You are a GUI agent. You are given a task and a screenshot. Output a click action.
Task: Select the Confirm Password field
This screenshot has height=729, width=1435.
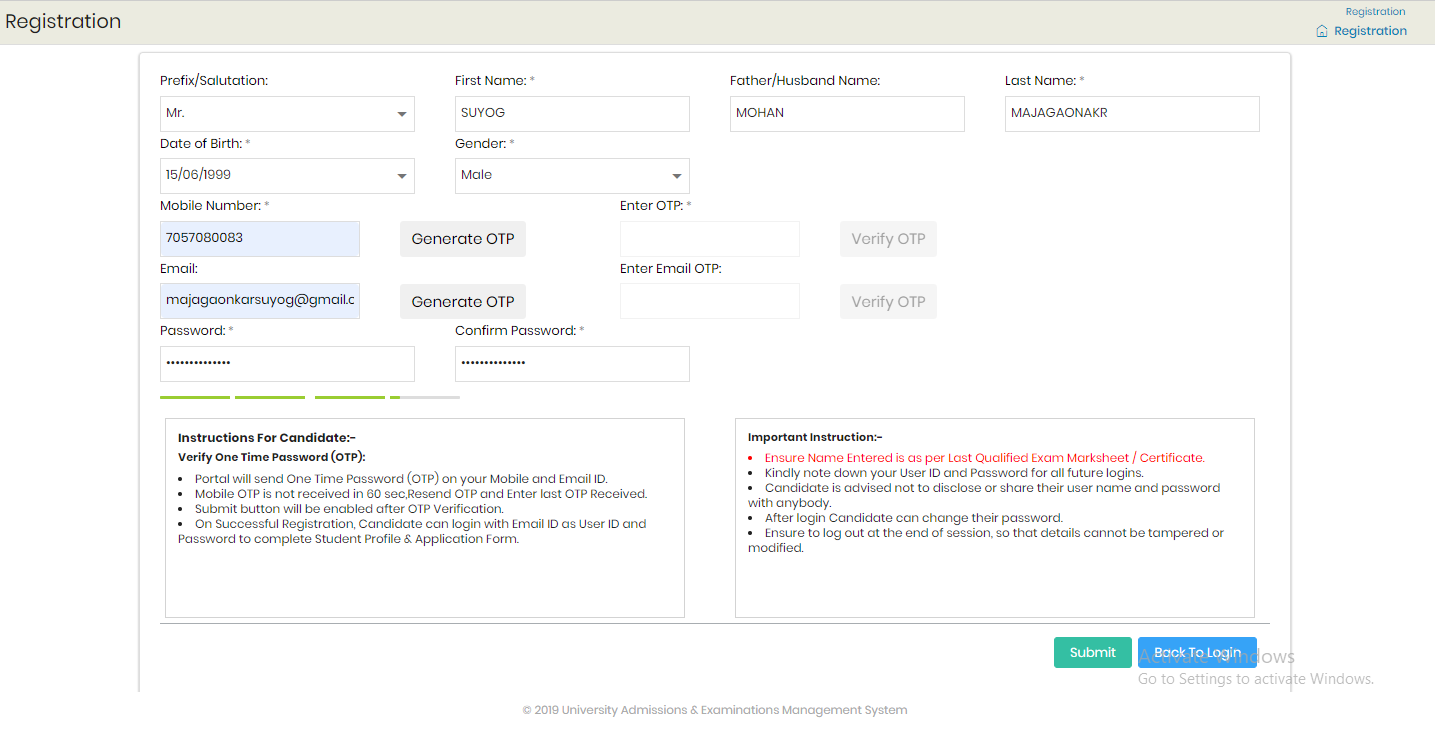[572, 364]
